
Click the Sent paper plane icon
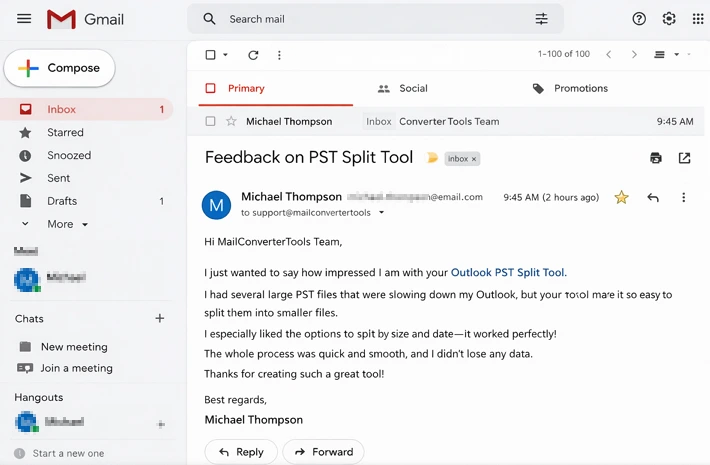click(x=26, y=178)
